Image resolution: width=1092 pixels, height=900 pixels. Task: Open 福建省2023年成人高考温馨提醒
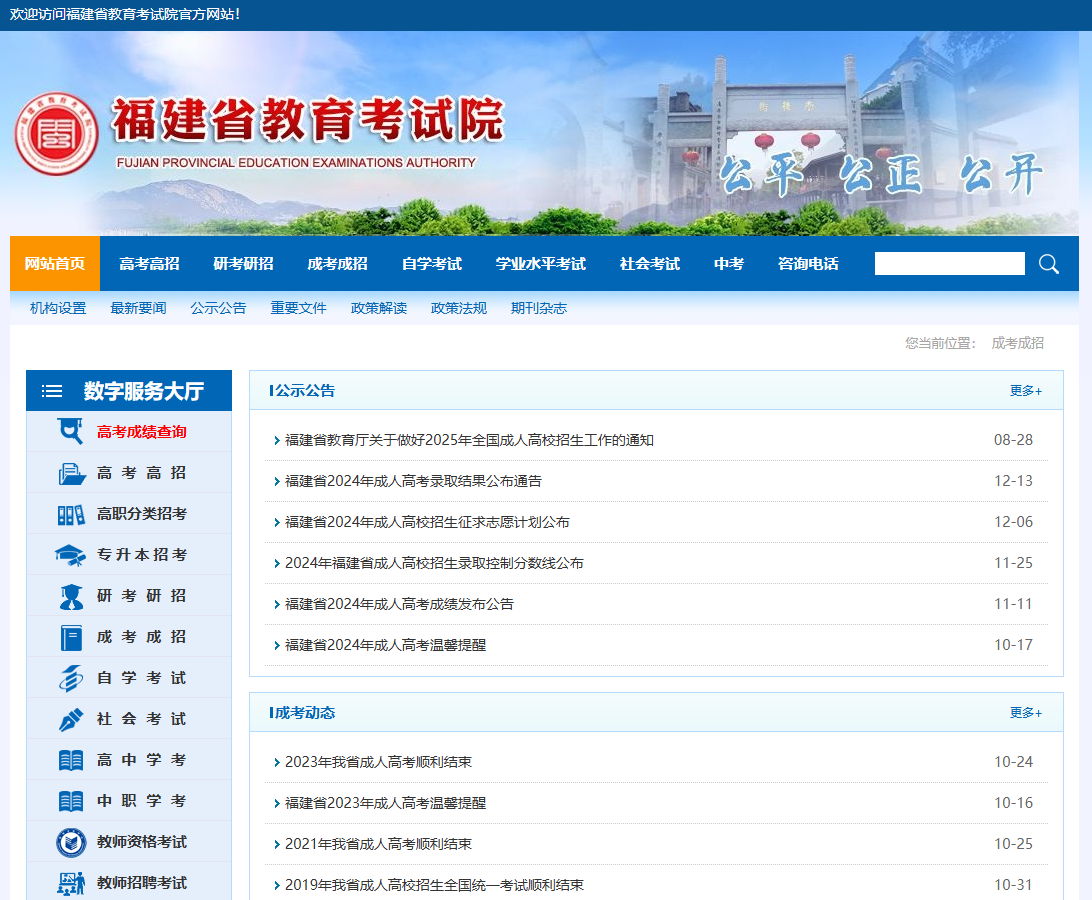point(385,803)
